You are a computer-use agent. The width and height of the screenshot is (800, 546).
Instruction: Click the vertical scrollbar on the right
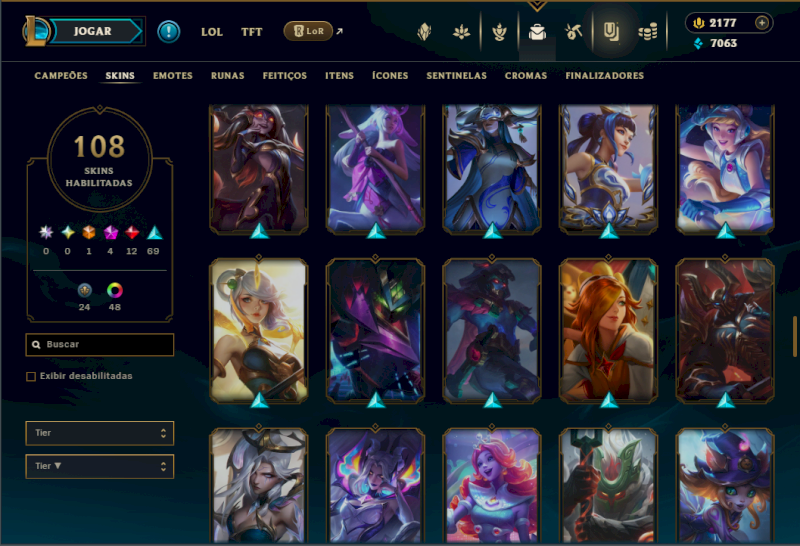pyautogui.click(x=794, y=337)
